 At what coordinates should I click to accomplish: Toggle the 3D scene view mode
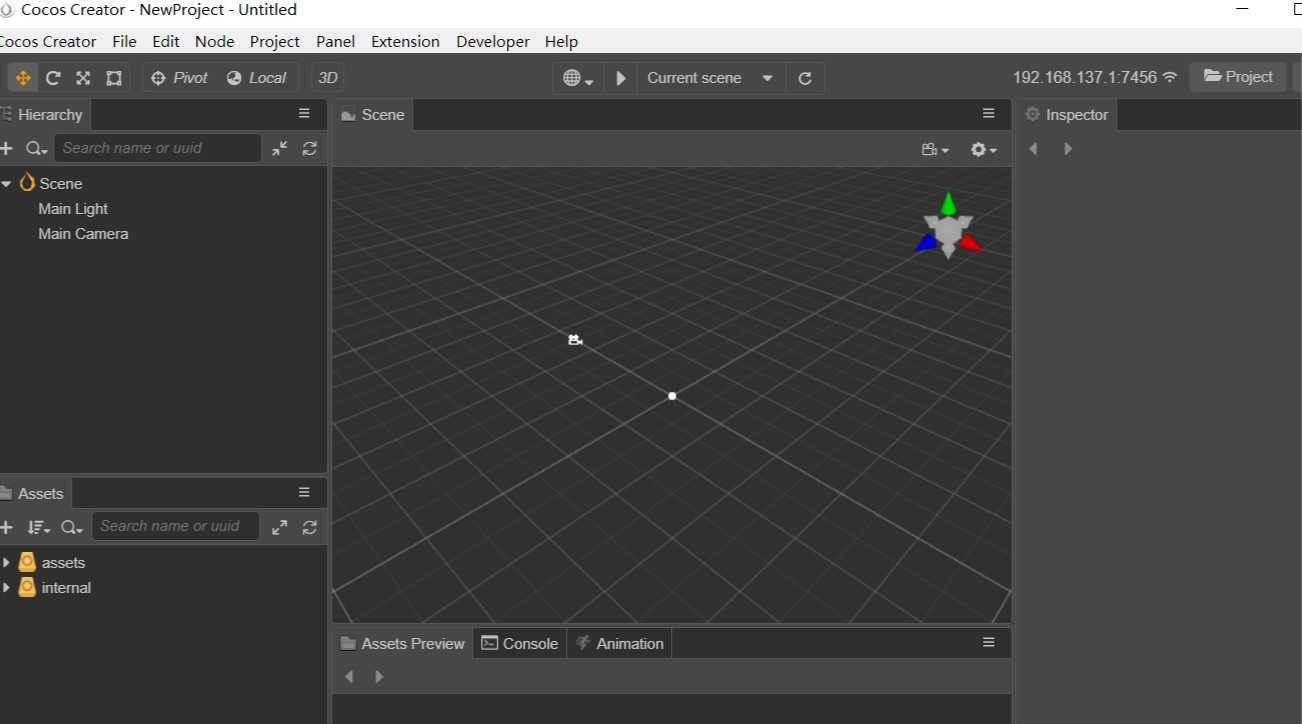327,78
